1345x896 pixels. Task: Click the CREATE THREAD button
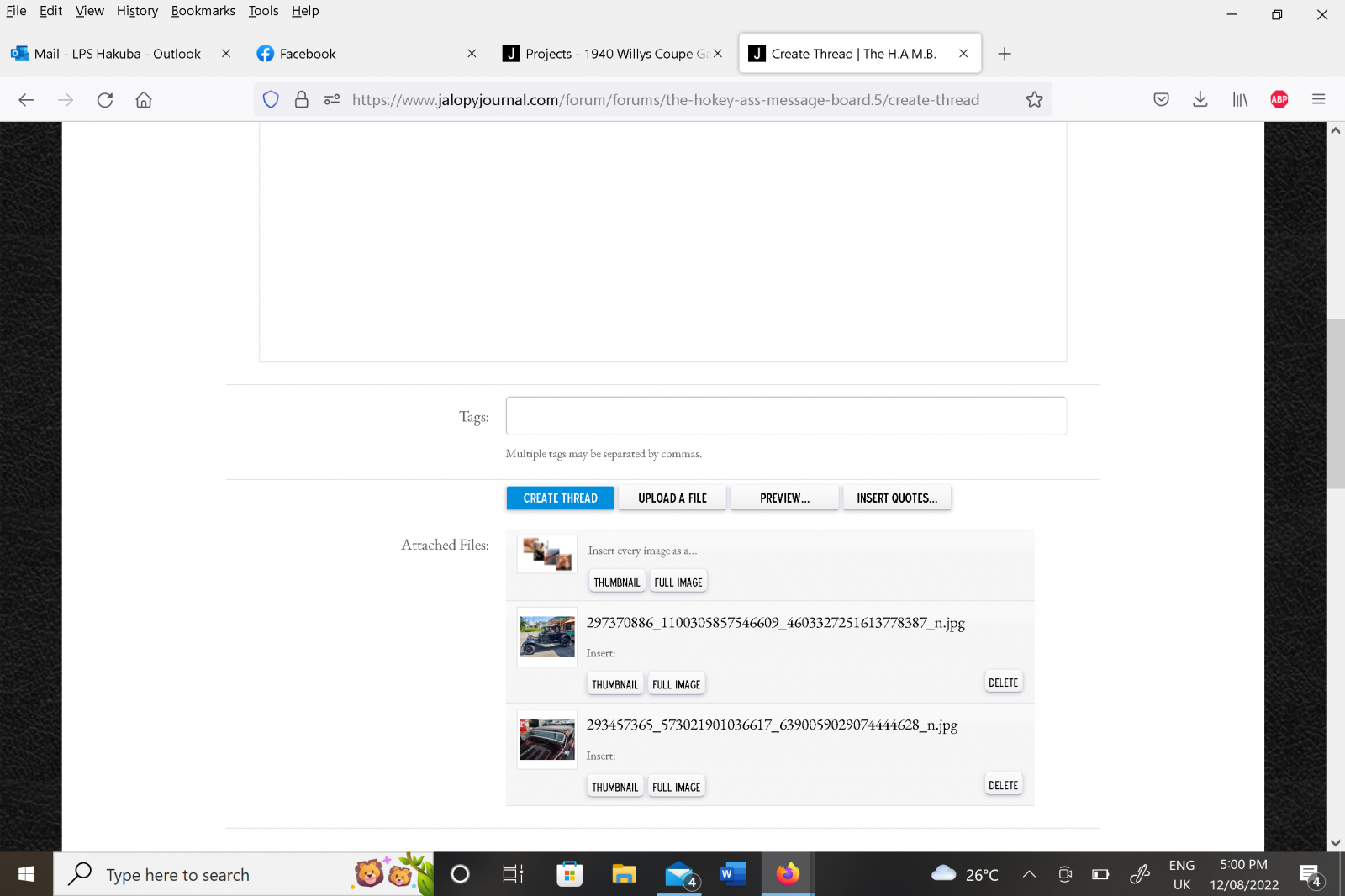click(x=559, y=498)
